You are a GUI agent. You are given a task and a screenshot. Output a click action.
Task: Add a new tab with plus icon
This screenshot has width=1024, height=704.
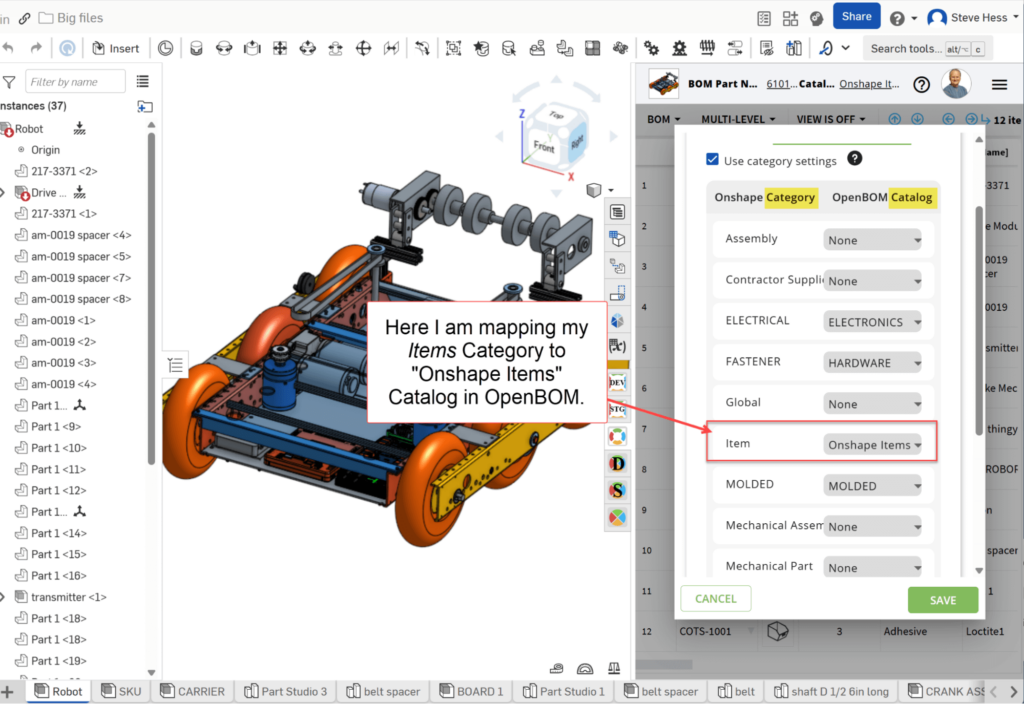(x=8, y=692)
